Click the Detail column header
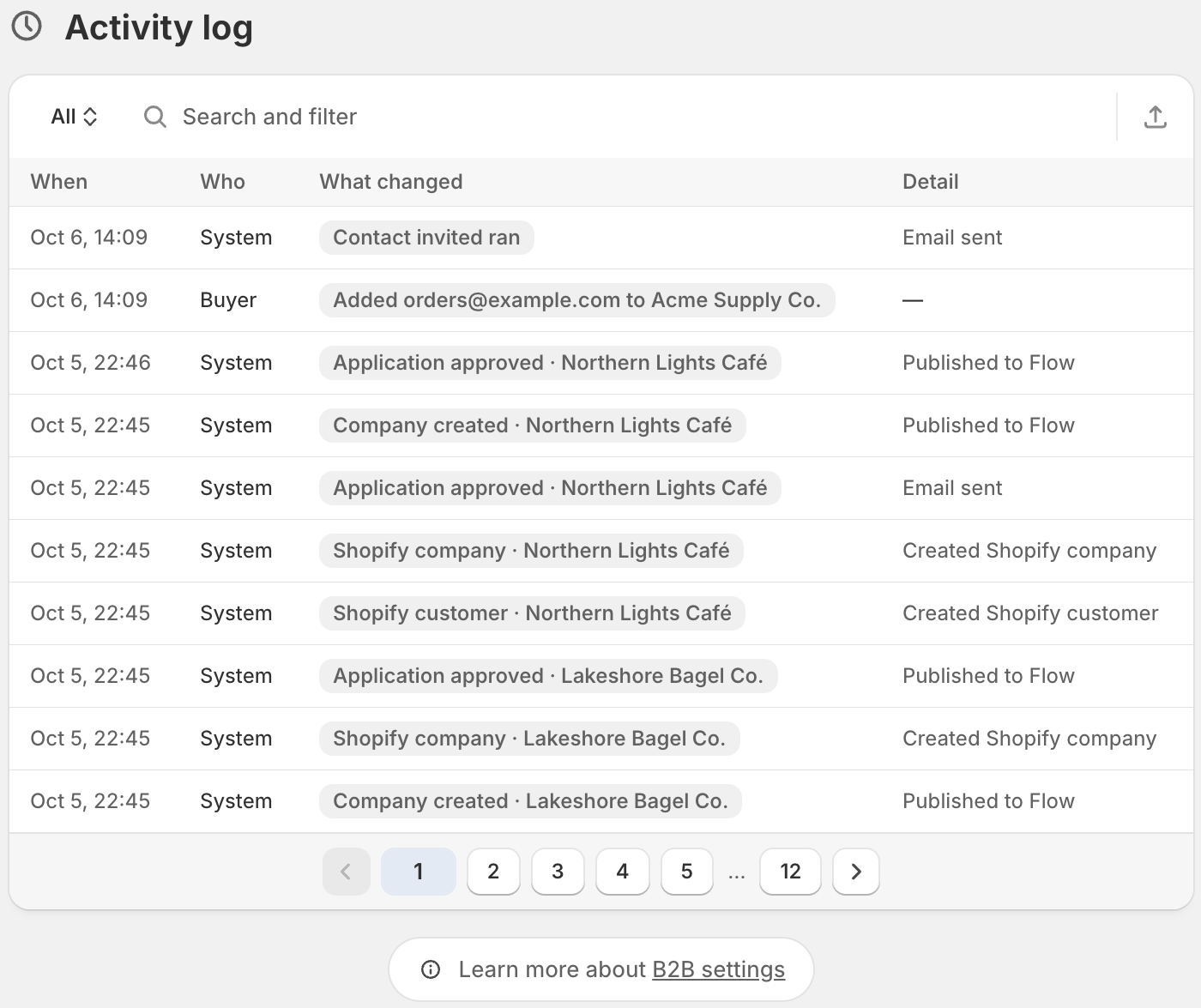 click(x=931, y=182)
